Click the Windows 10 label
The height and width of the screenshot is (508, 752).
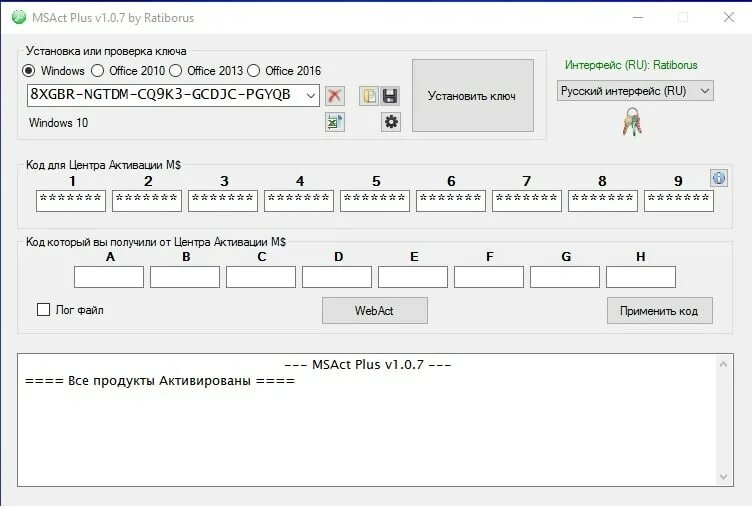click(x=59, y=123)
